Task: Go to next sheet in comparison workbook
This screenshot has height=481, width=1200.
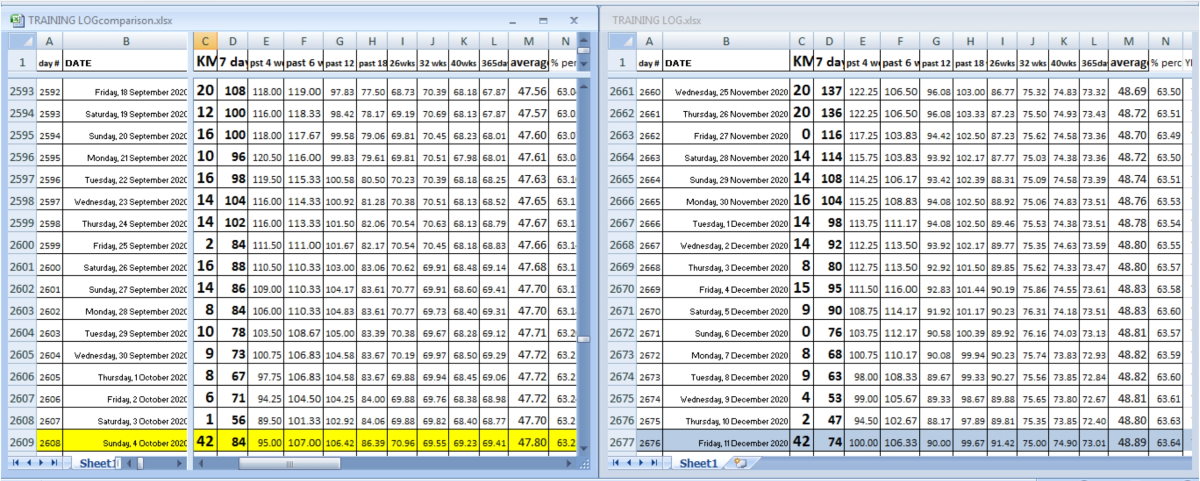Action: [41, 463]
